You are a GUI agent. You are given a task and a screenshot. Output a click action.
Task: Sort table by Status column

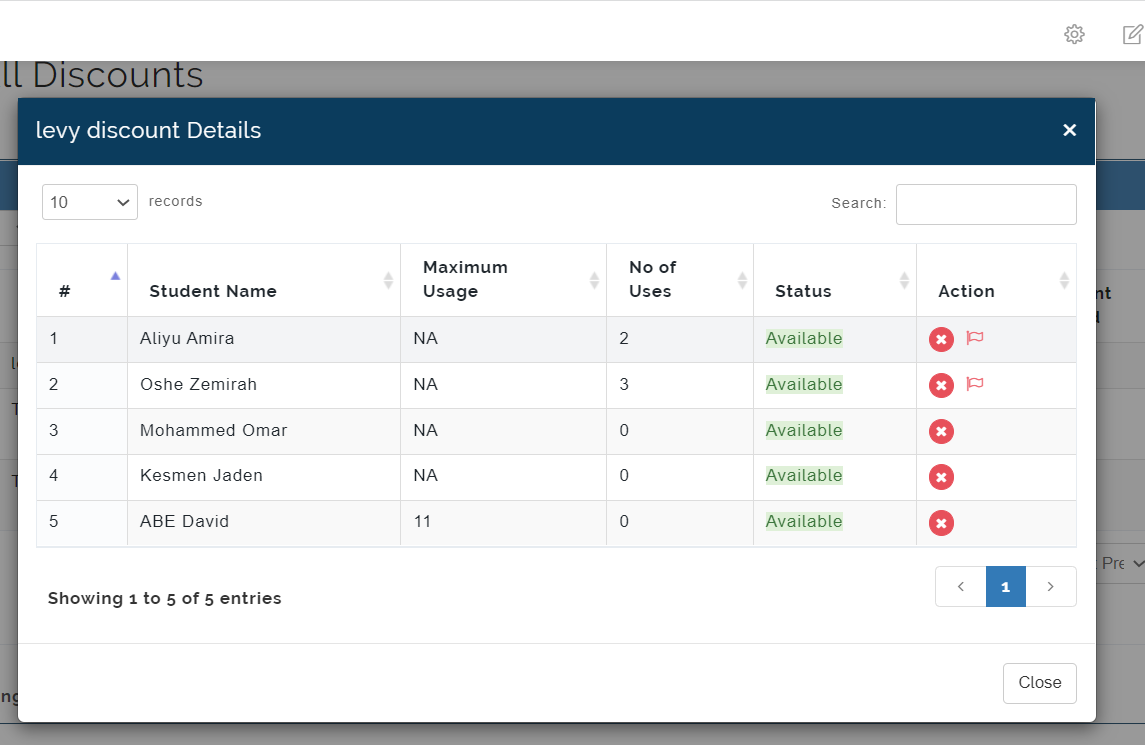click(835, 280)
